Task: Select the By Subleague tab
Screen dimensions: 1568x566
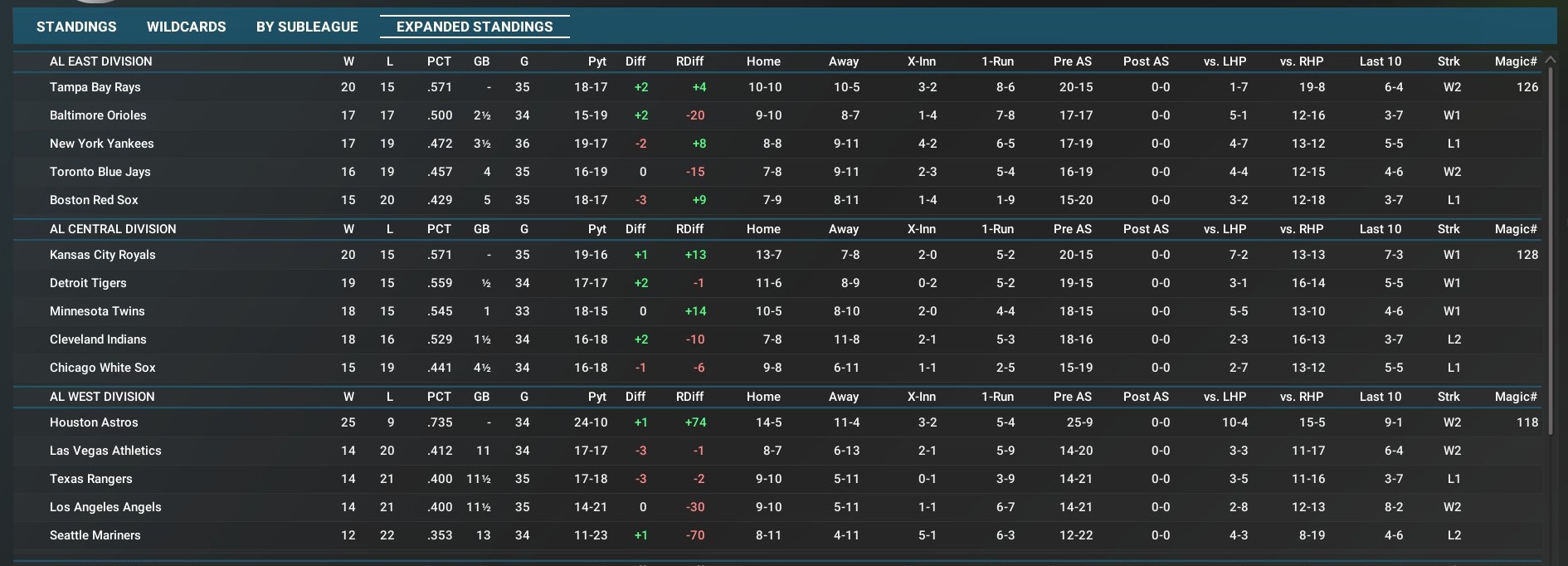Action: [x=307, y=27]
